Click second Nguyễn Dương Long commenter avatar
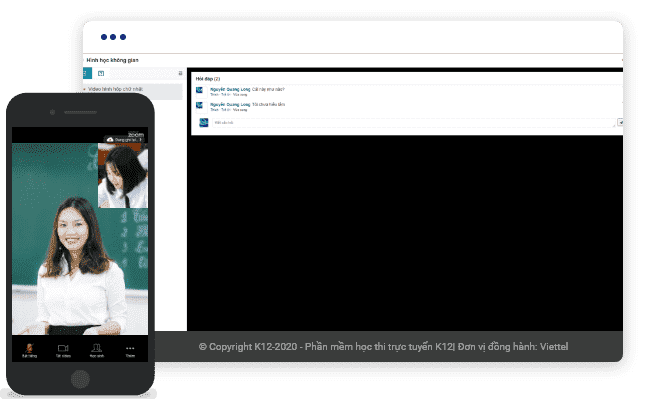 199,106
